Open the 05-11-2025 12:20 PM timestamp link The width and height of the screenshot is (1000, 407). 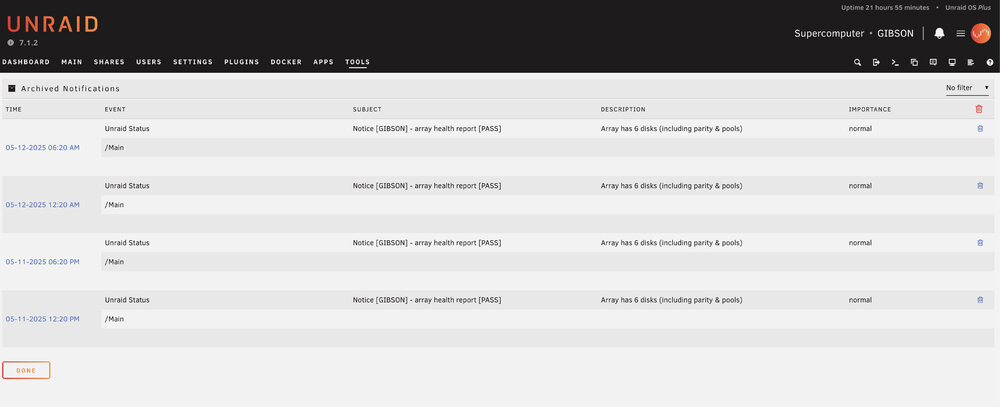[43, 319]
